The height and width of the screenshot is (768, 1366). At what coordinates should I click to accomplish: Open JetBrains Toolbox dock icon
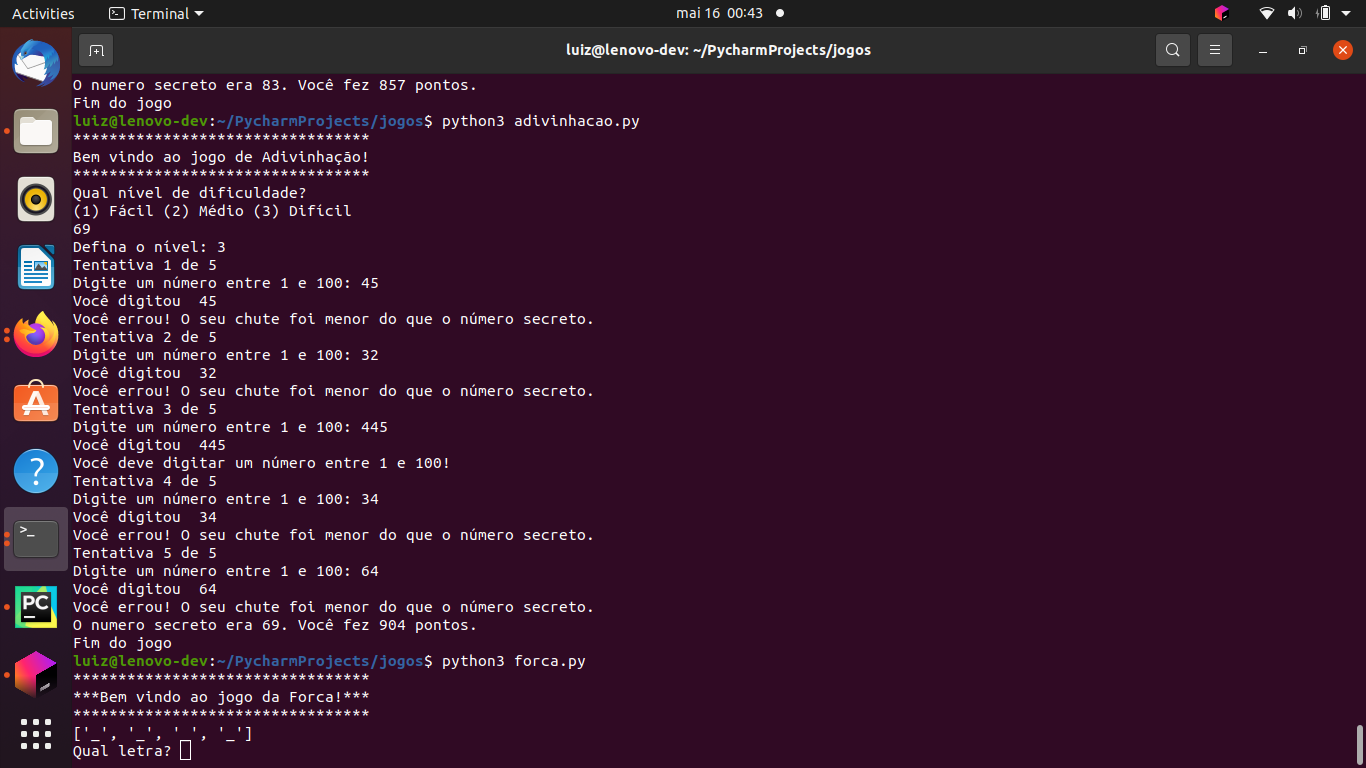[36, 674]
